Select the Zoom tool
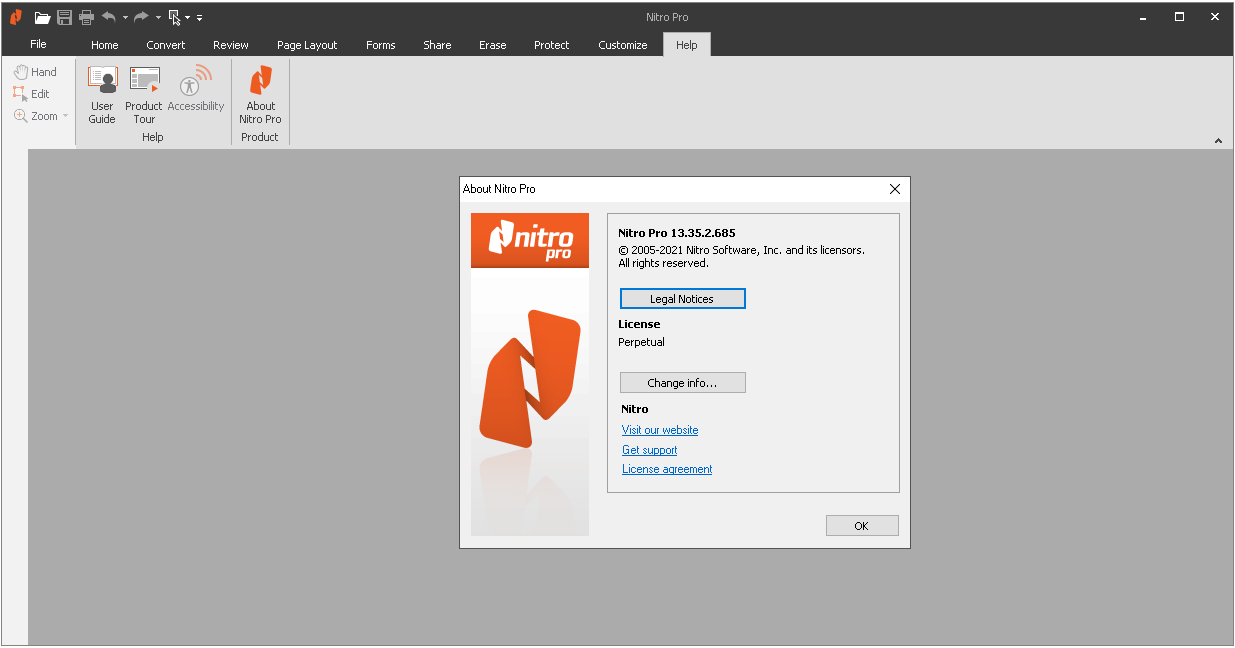 click(36, 116)
